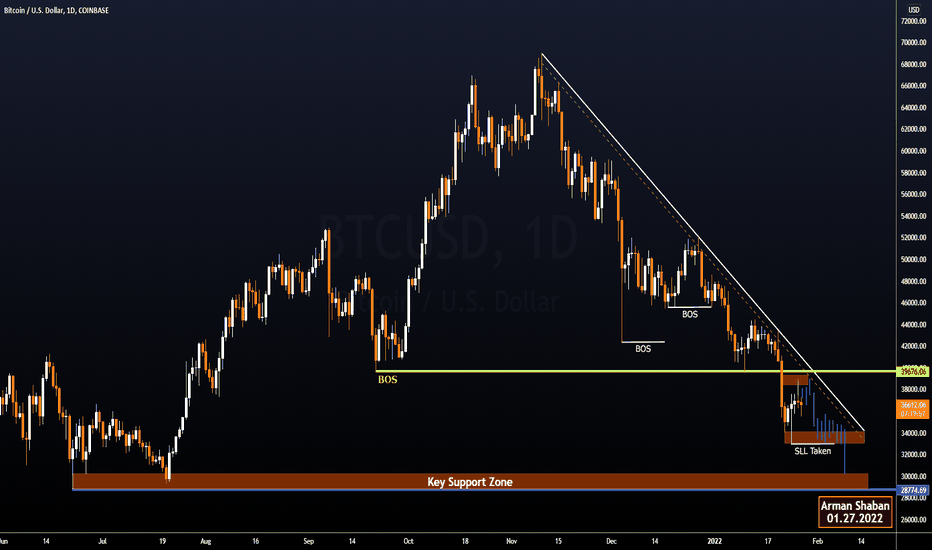Viewport: 932px width, 550px height.
Task: Click the 48000.00 price axis label
Action: pyautogui.click(x=914, y=282)
